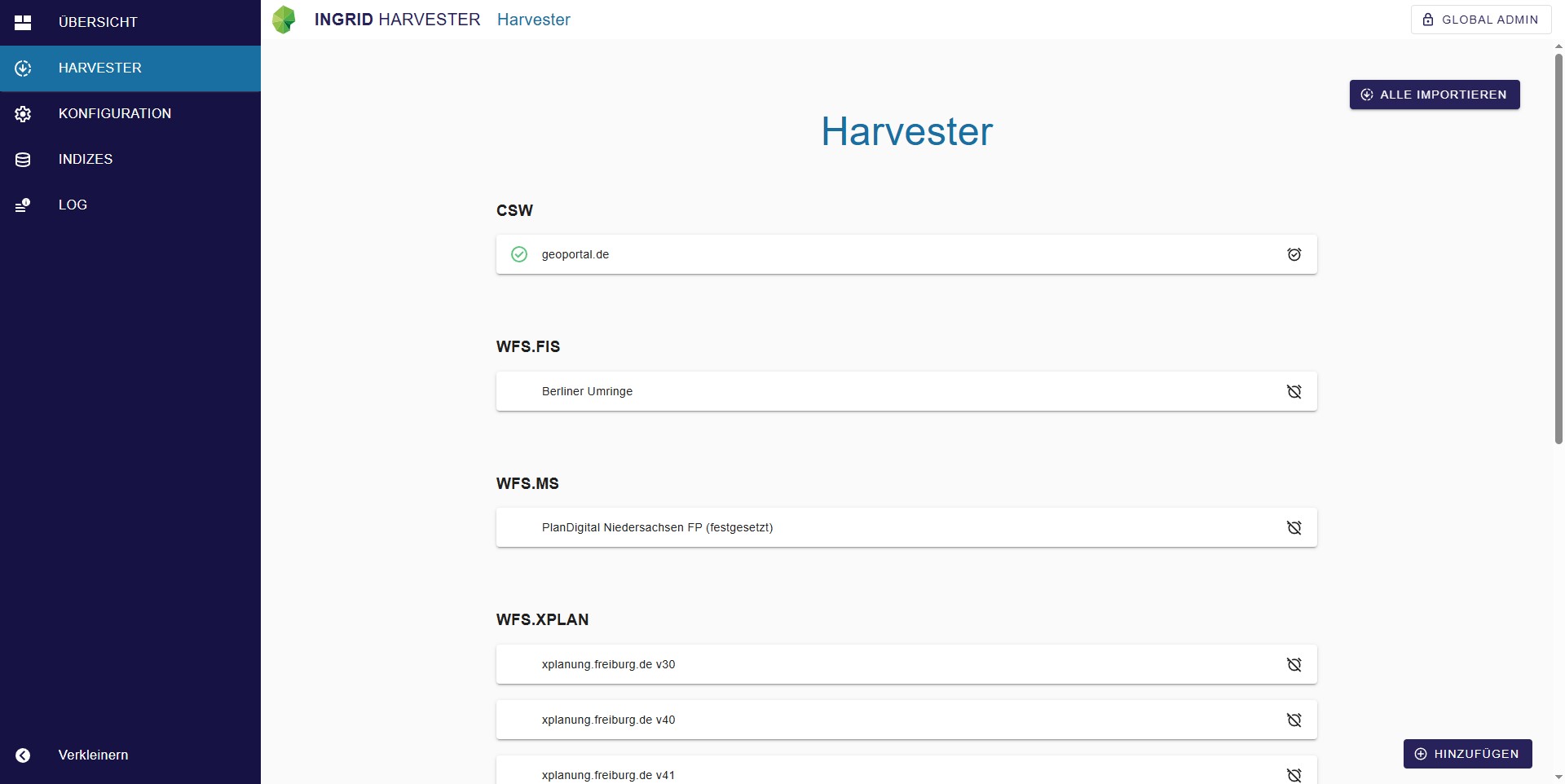The width and height of the screenshot is (1565, 784).
Task: Click the schedule-off icon for xplanung.freiburg.de v40
Action: (x=1294, y=720)
